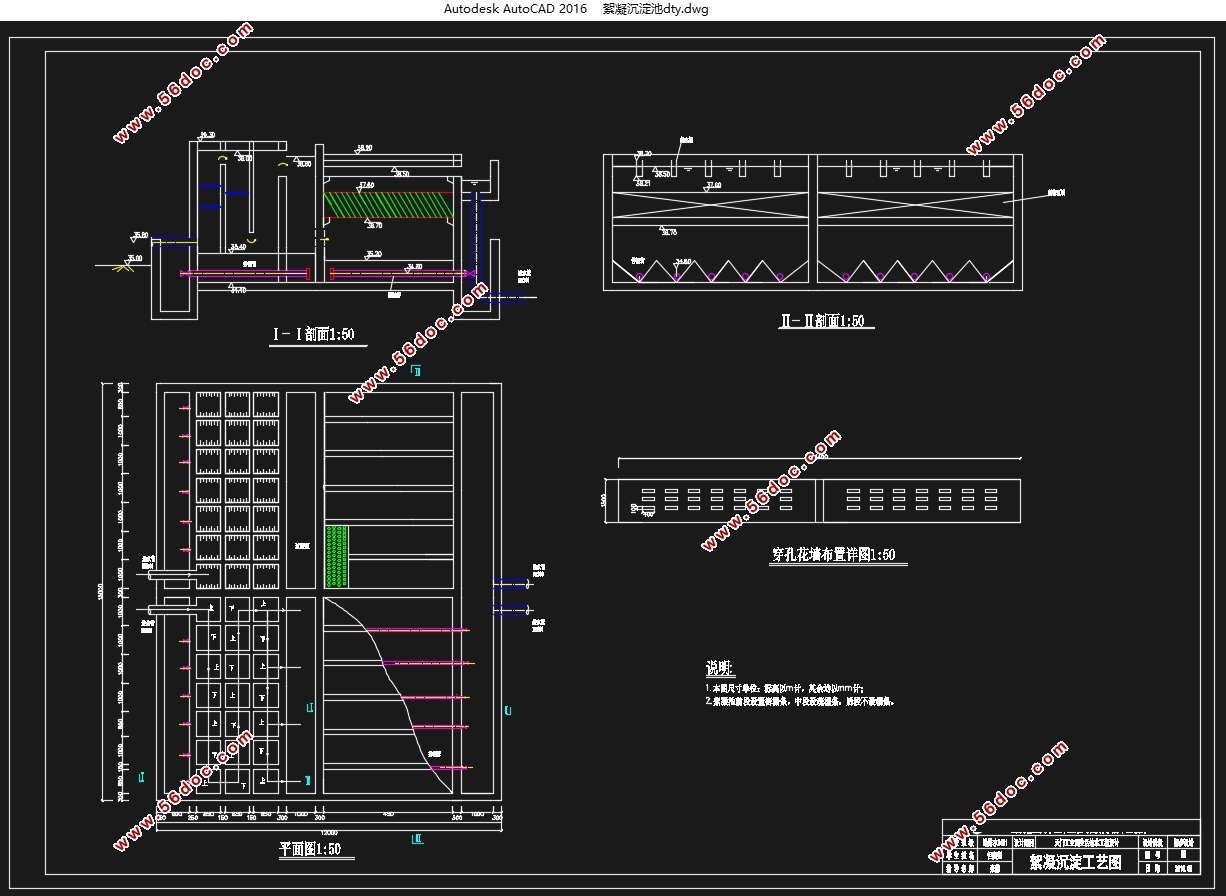Select the '12000' overall dimension below plan view
The width and height of the screenshot is (1226, 896).
click(328, 832)
